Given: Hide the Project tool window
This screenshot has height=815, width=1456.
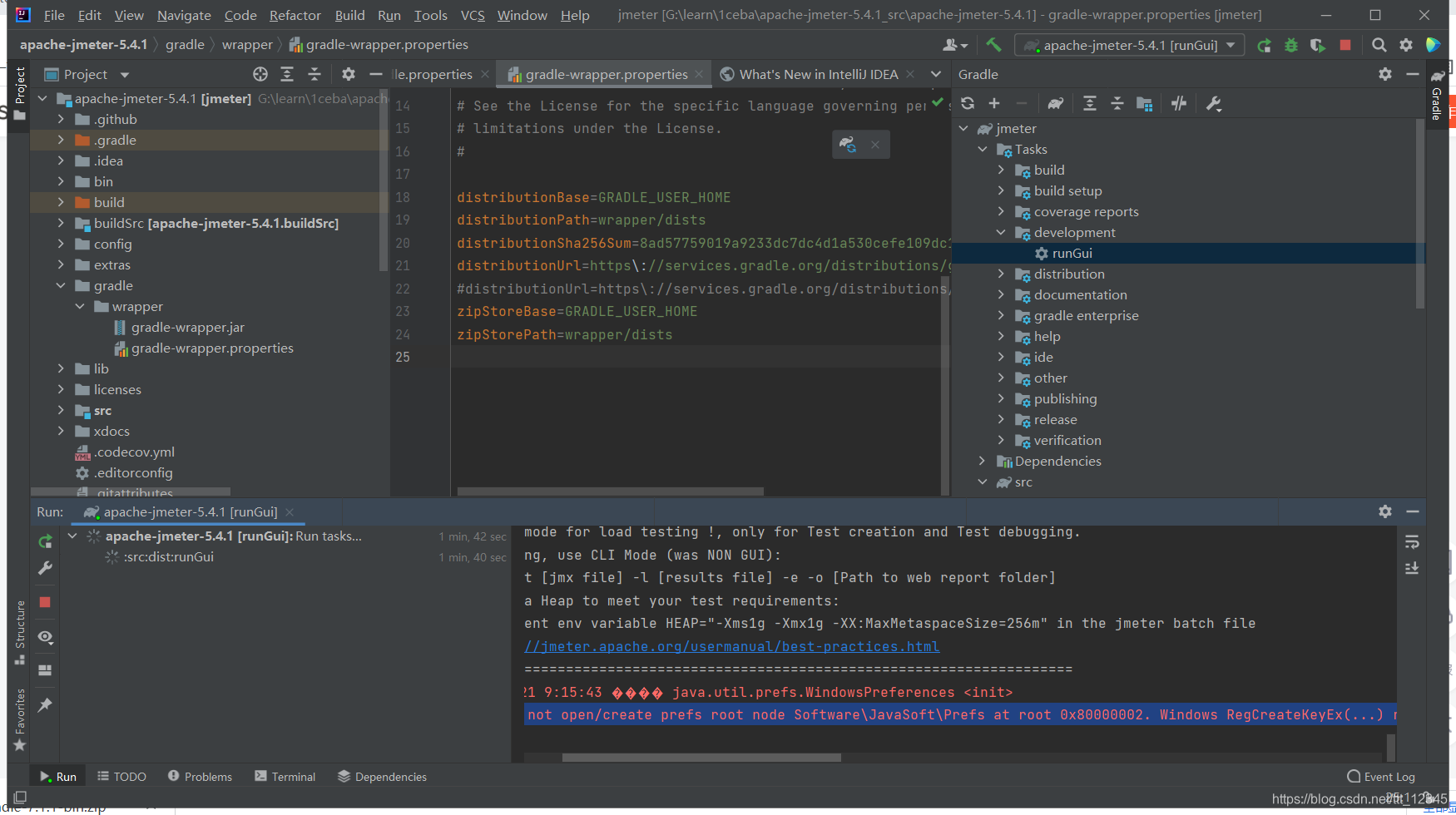Looking at the screenshot, I should [x=376, y=74].
